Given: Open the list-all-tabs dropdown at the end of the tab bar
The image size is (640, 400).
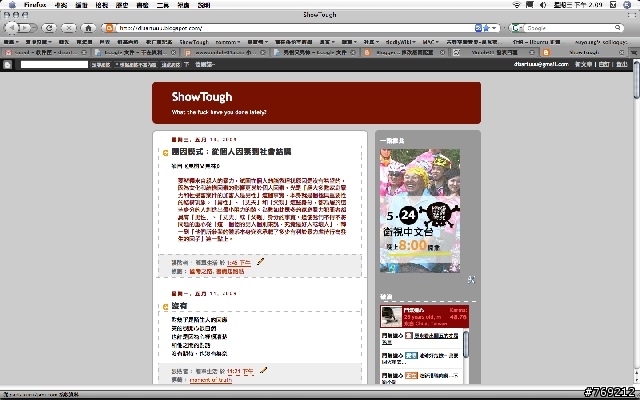Looking at the screenshot, I should coord(634,52).
